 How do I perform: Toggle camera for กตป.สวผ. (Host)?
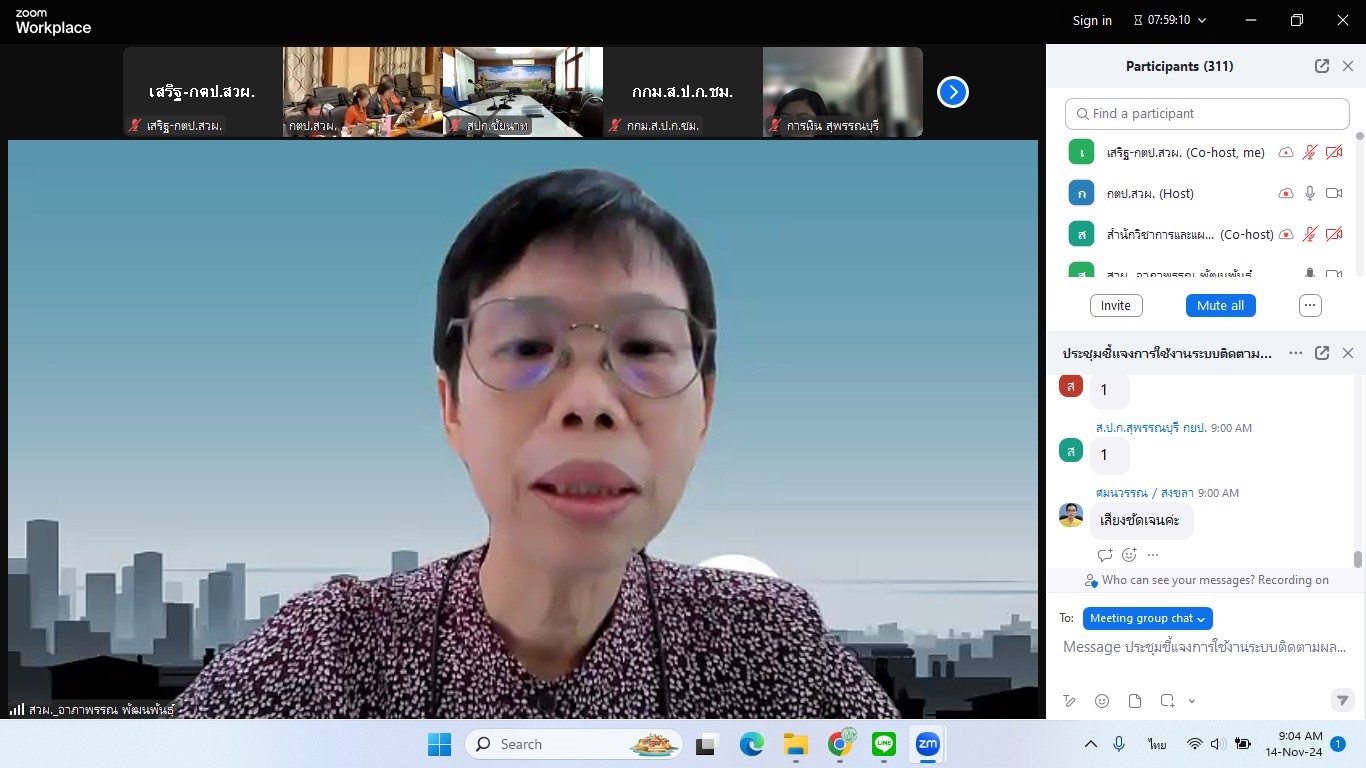pos(1334,193)
